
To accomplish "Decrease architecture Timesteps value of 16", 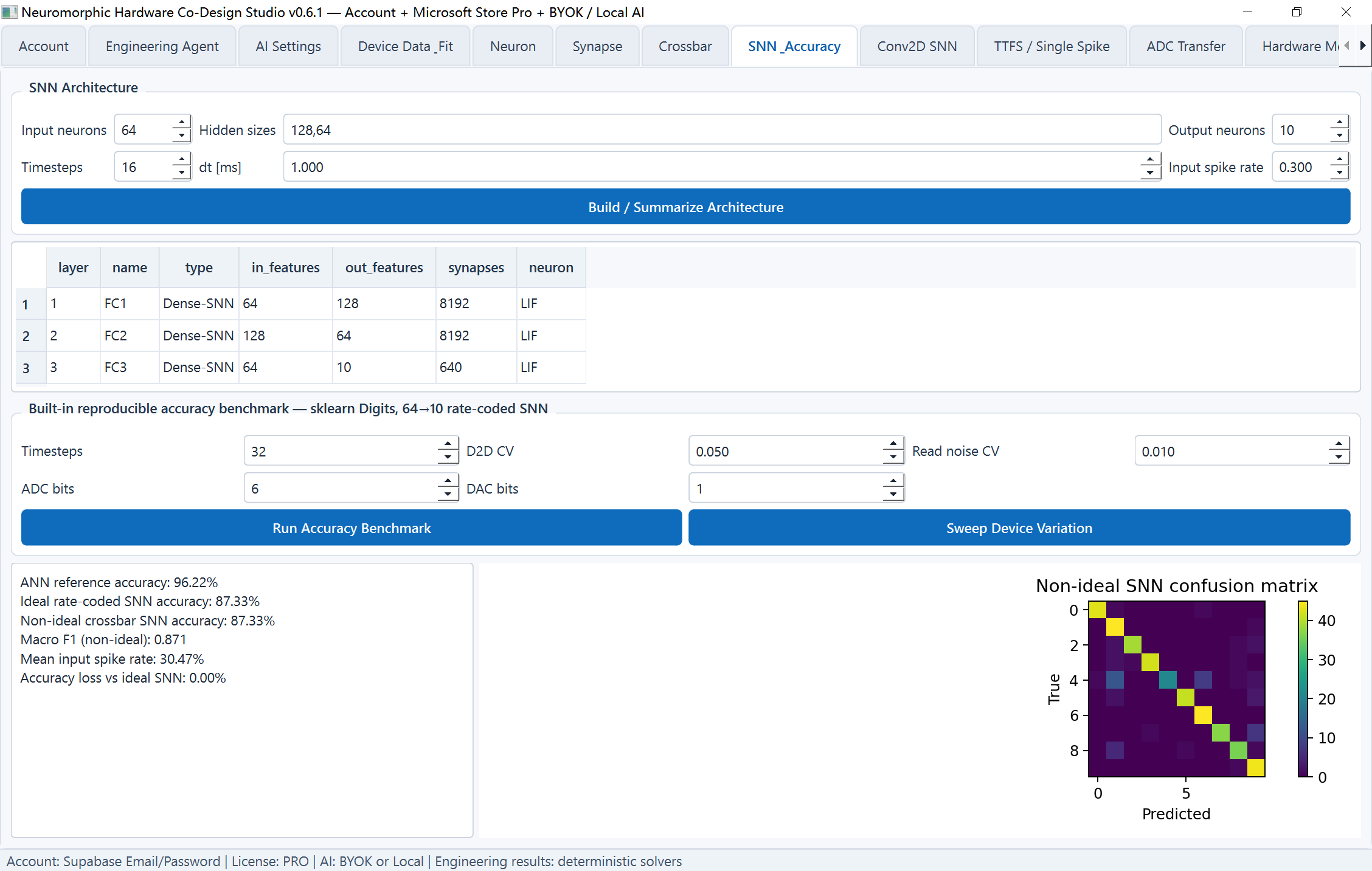I will pos(181,174).
